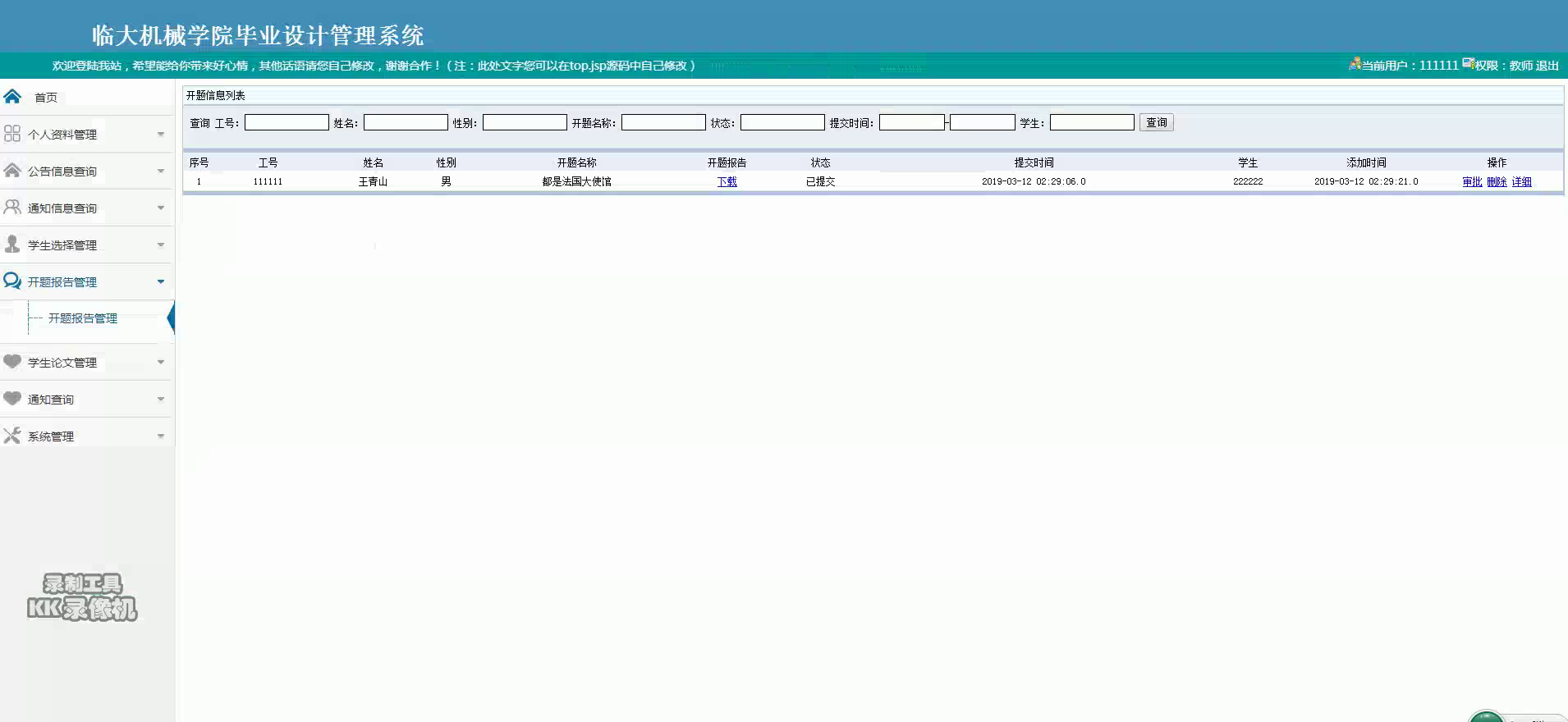Expand the 个人资料管理 dropdown arrow

tap(161, 134)
